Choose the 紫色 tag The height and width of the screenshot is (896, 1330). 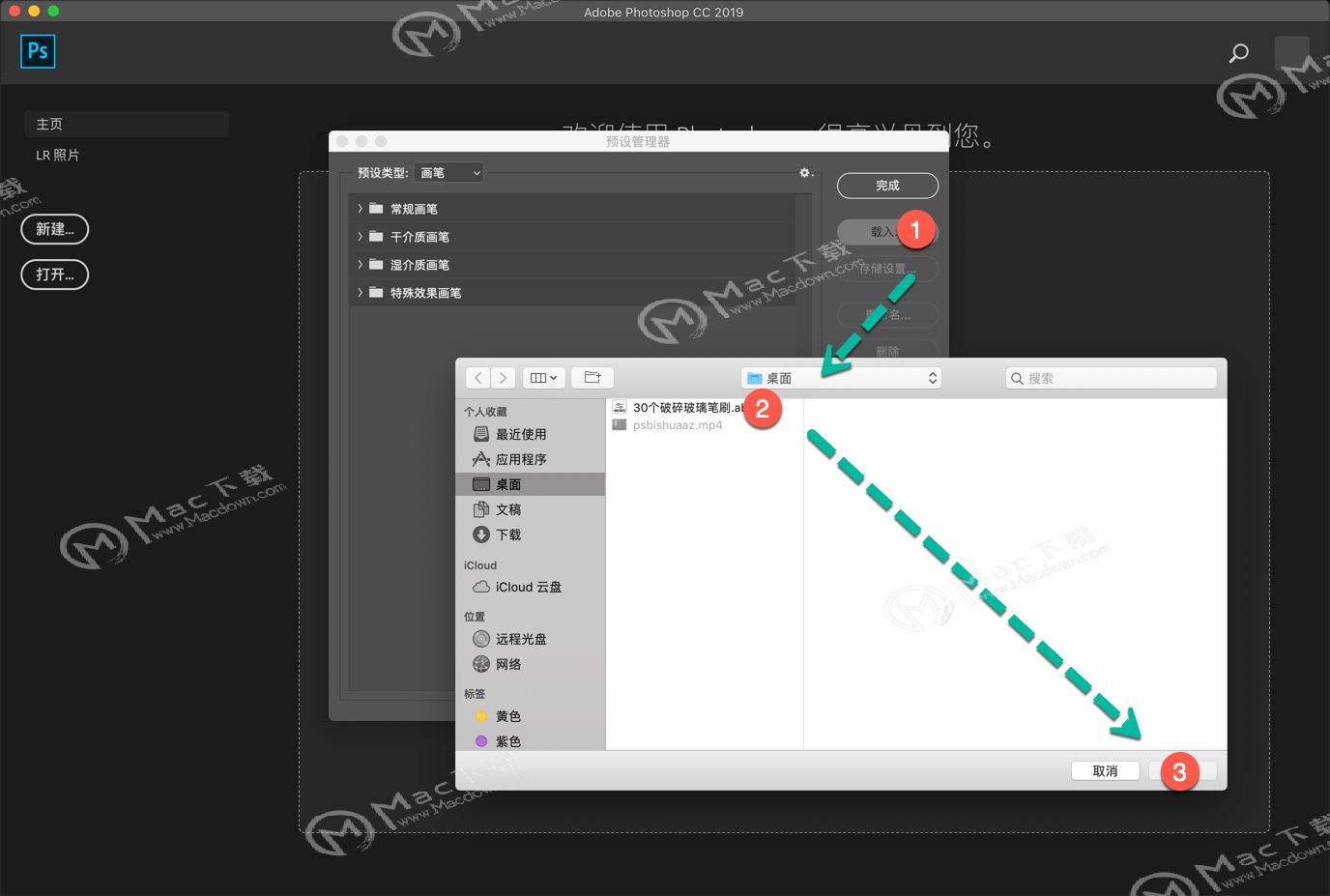pos(530,741)
